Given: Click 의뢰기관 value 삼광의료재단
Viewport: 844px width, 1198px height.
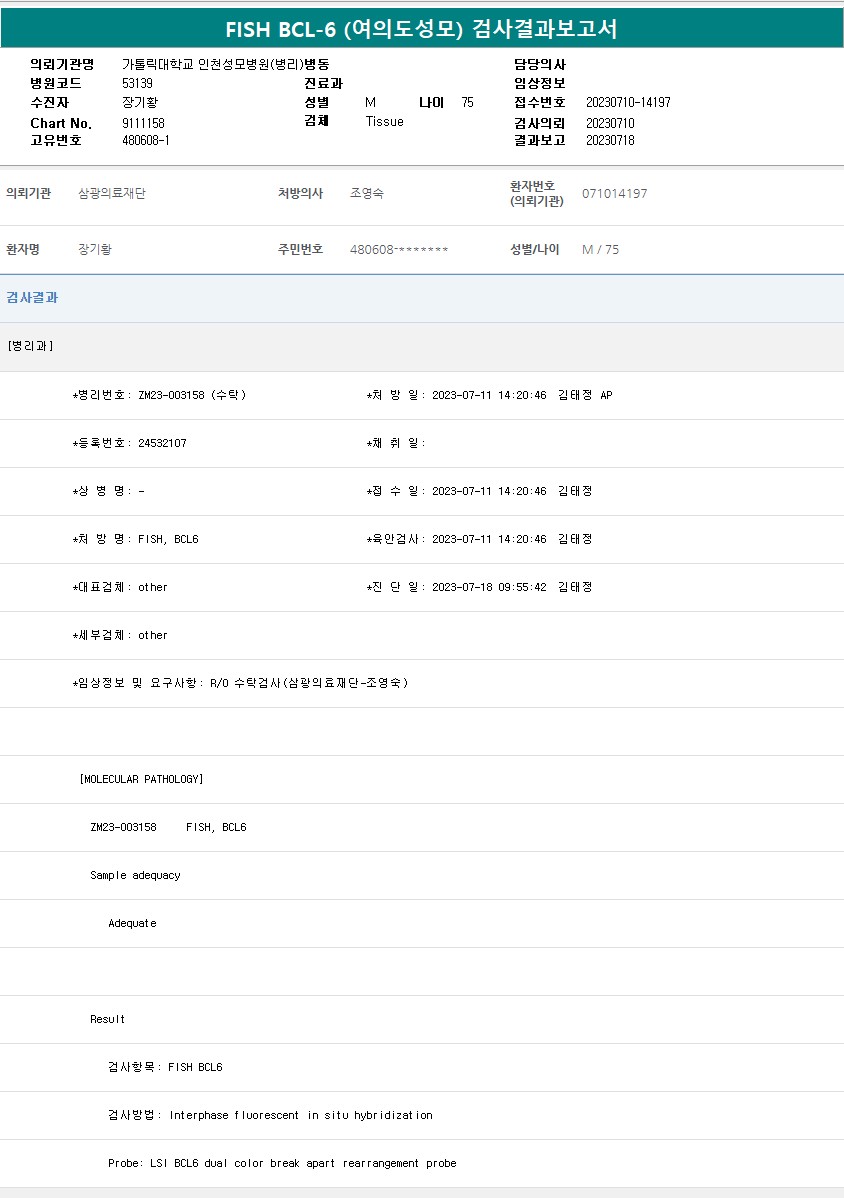Looking at the screenshot, I should coord(112,194).
